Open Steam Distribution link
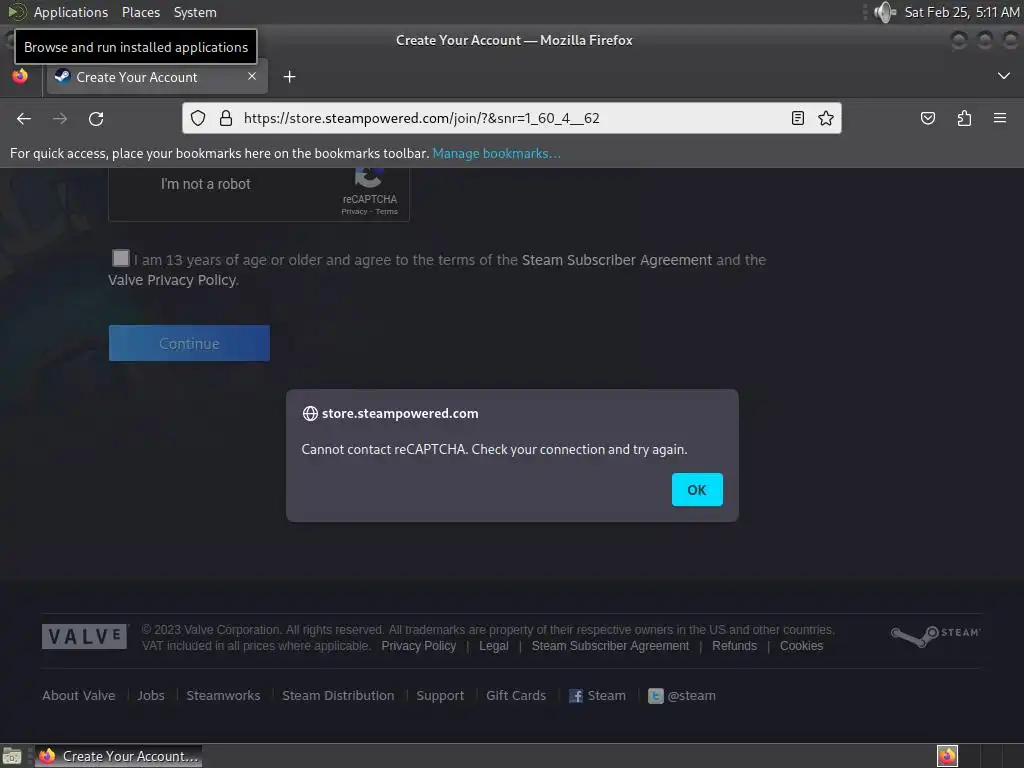 338,696
